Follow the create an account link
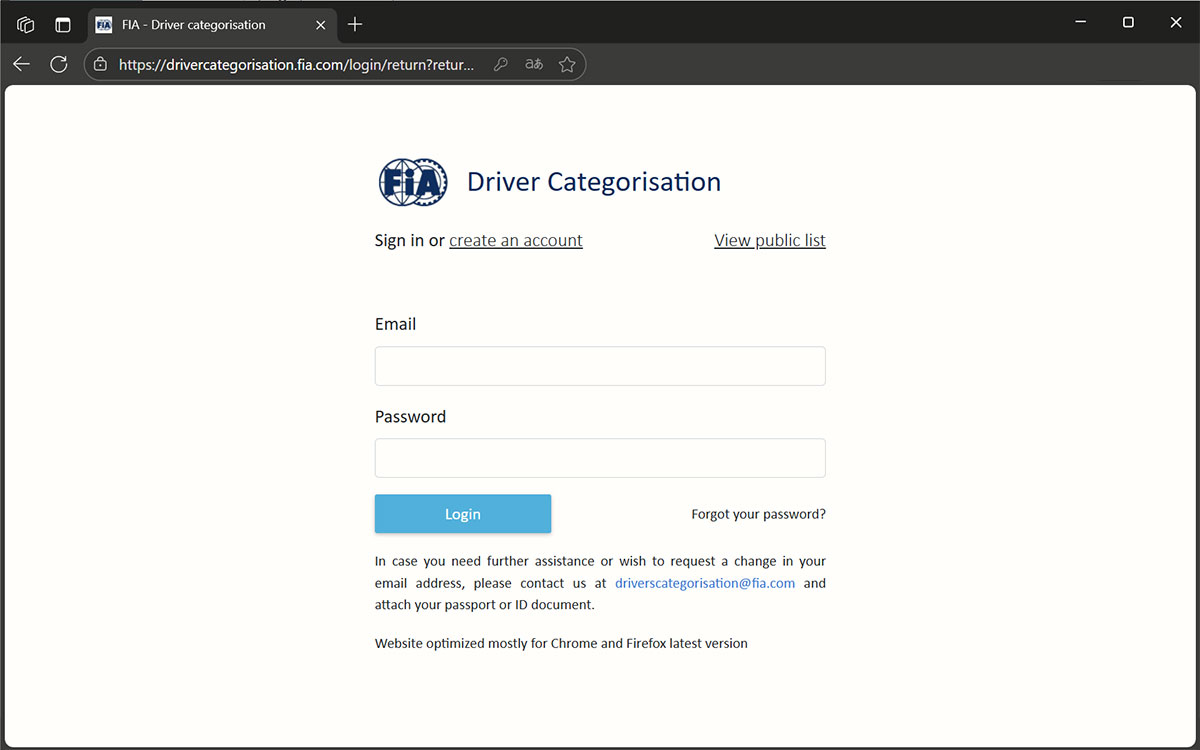 pyautogui.click(x=516, y=240)
